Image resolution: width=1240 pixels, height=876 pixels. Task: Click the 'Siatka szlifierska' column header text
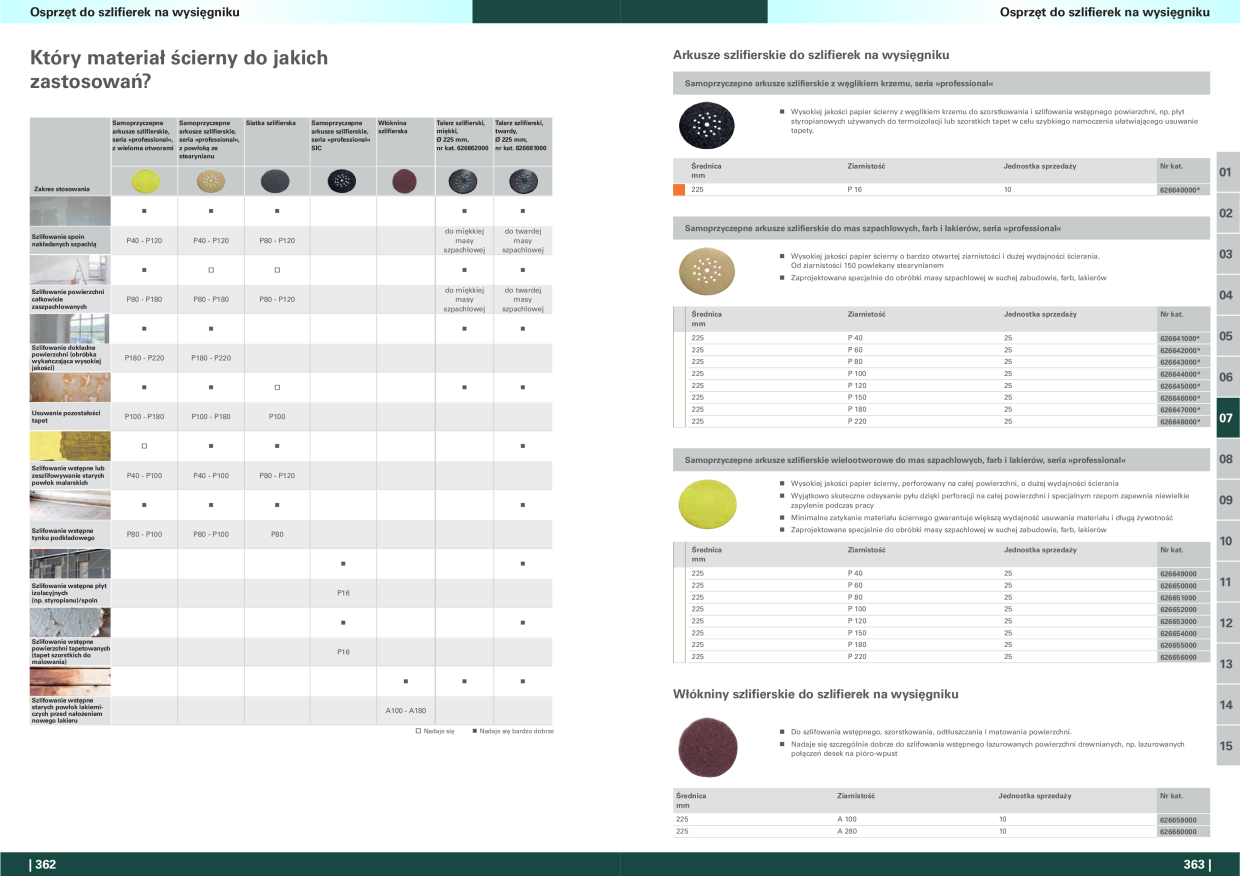click(x=270, y=122)
